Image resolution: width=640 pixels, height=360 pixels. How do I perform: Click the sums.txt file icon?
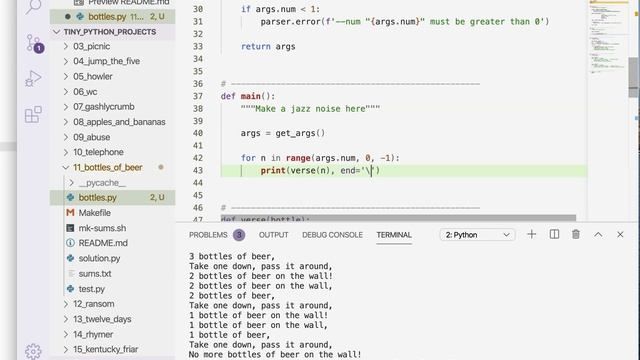71,273
